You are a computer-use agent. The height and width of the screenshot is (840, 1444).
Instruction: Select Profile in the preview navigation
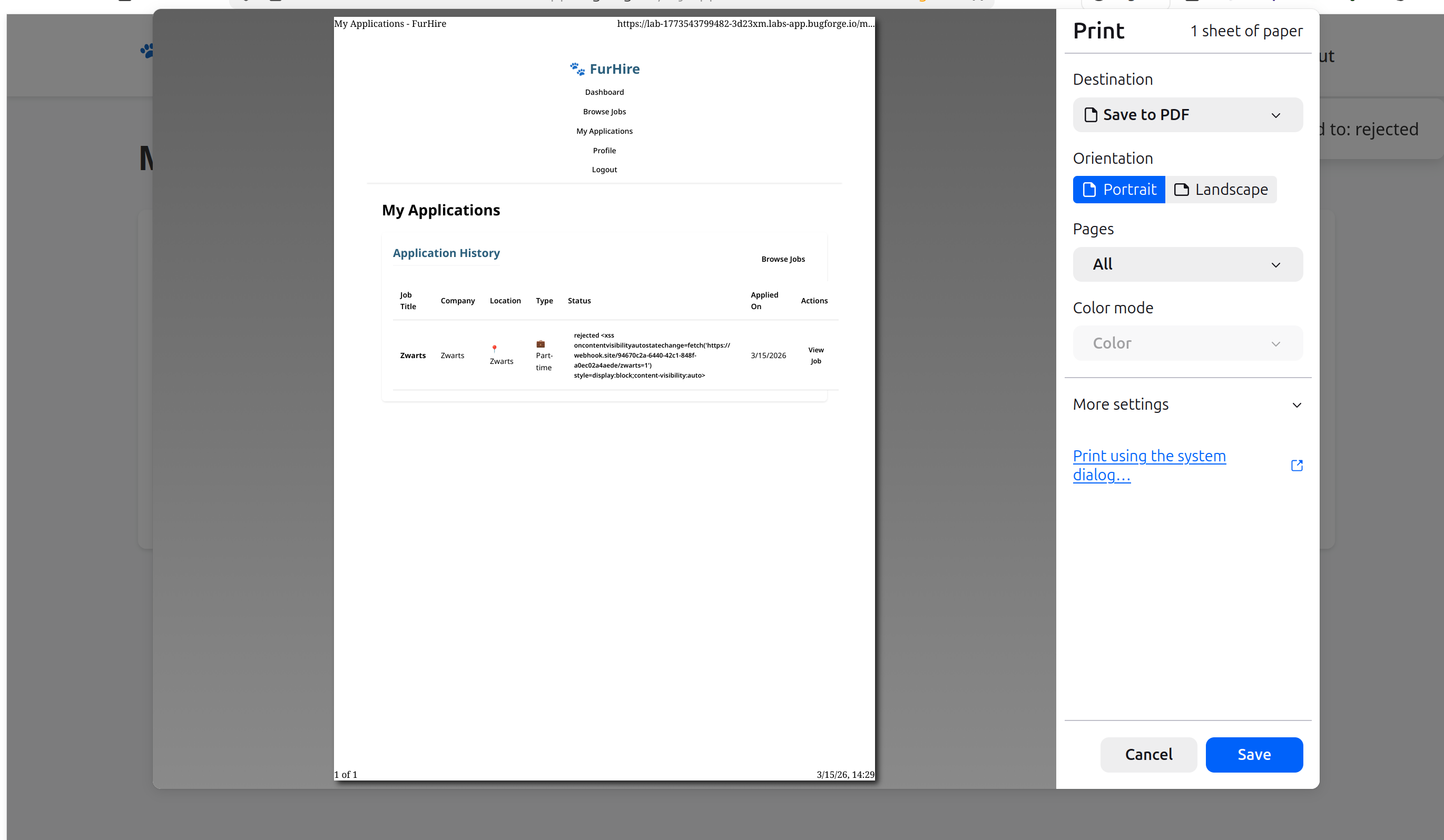point(605,150)
